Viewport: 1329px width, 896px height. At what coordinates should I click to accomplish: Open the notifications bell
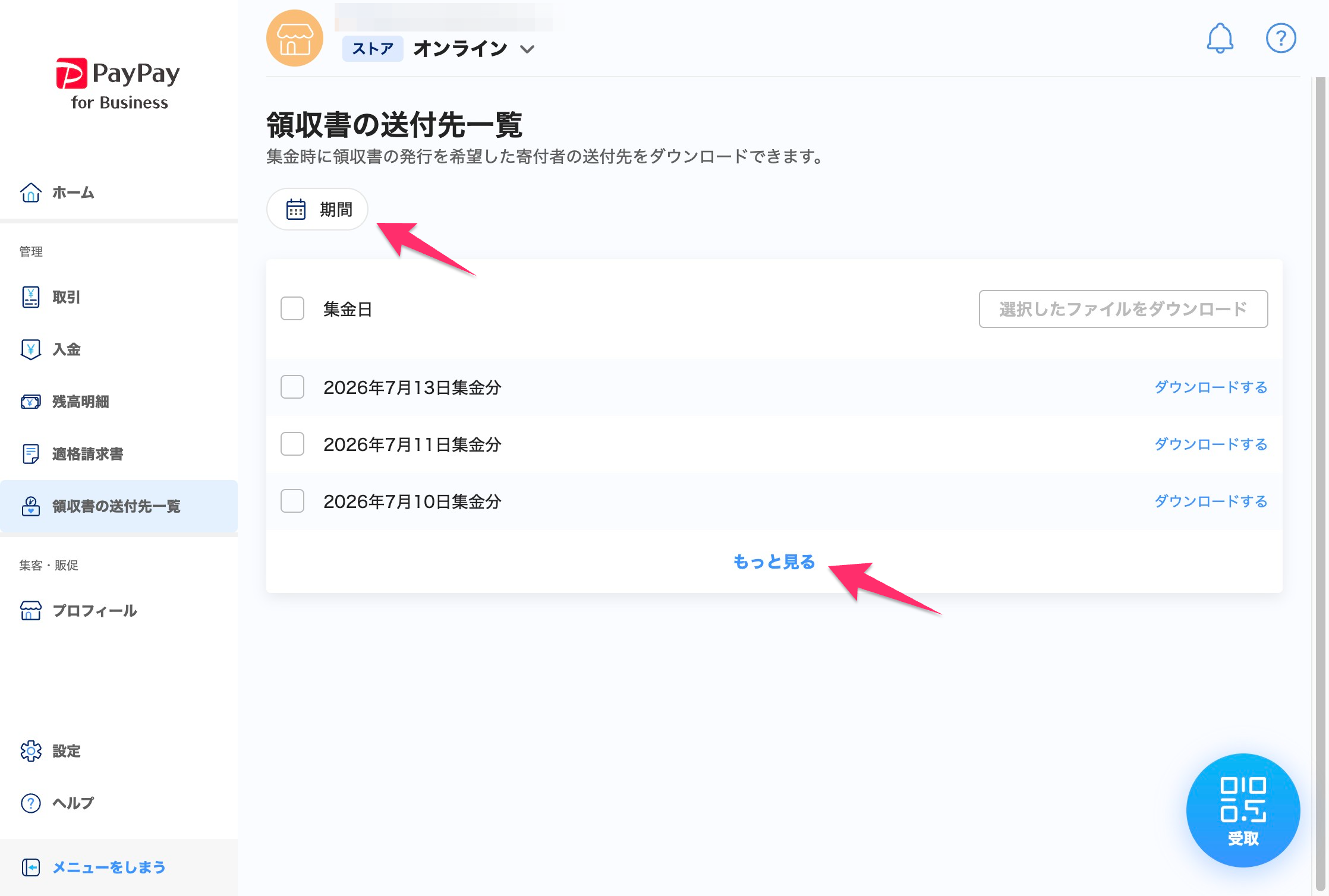pos(1220,39)
